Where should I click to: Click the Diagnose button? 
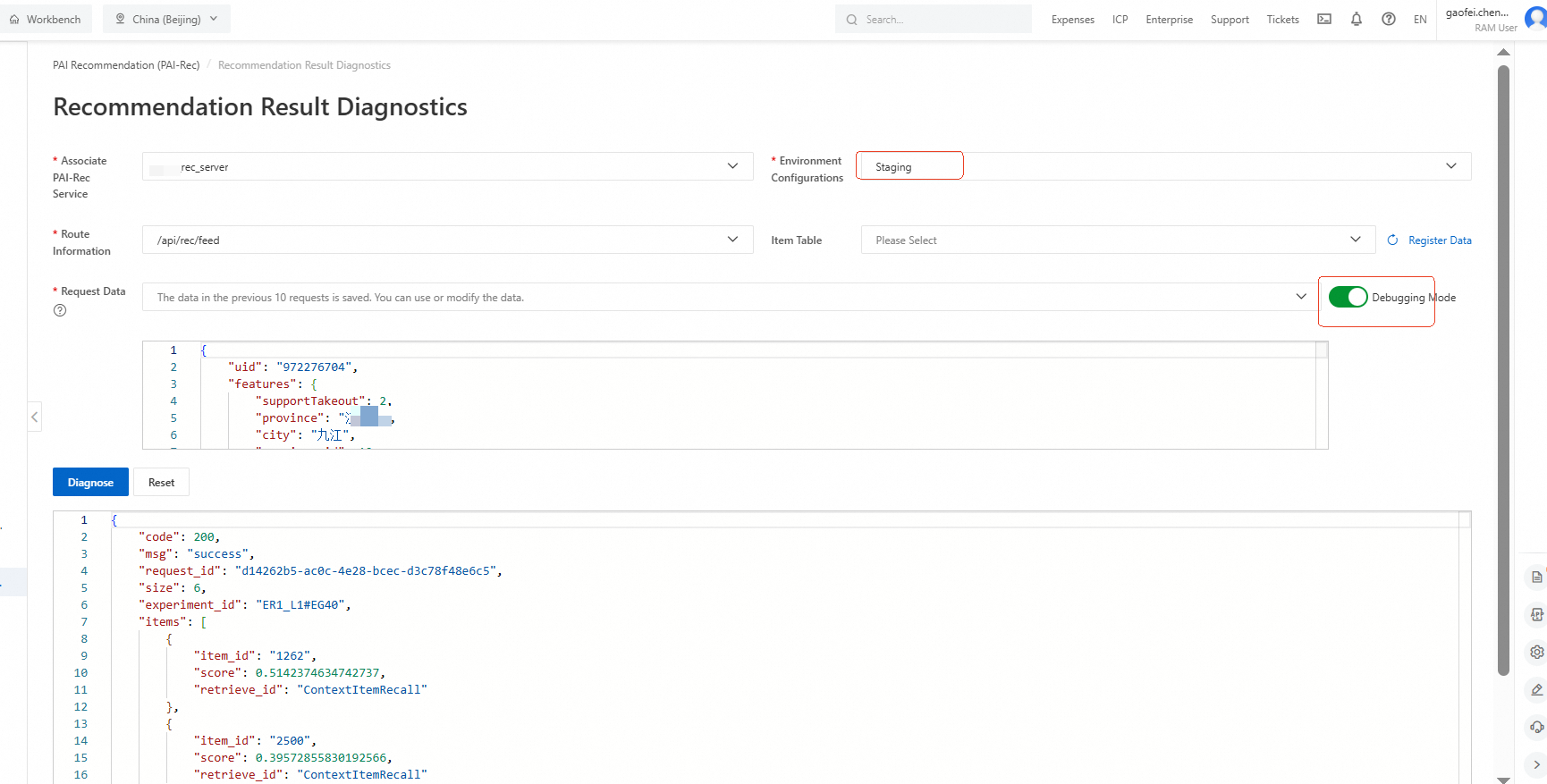(90, 482)
